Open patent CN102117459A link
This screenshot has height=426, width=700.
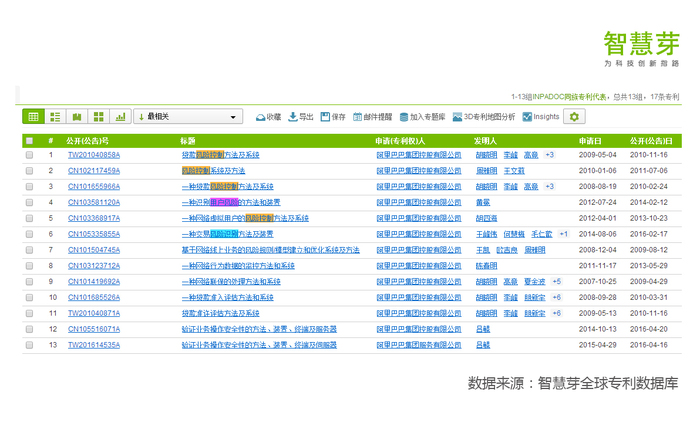tap(94, 171)
